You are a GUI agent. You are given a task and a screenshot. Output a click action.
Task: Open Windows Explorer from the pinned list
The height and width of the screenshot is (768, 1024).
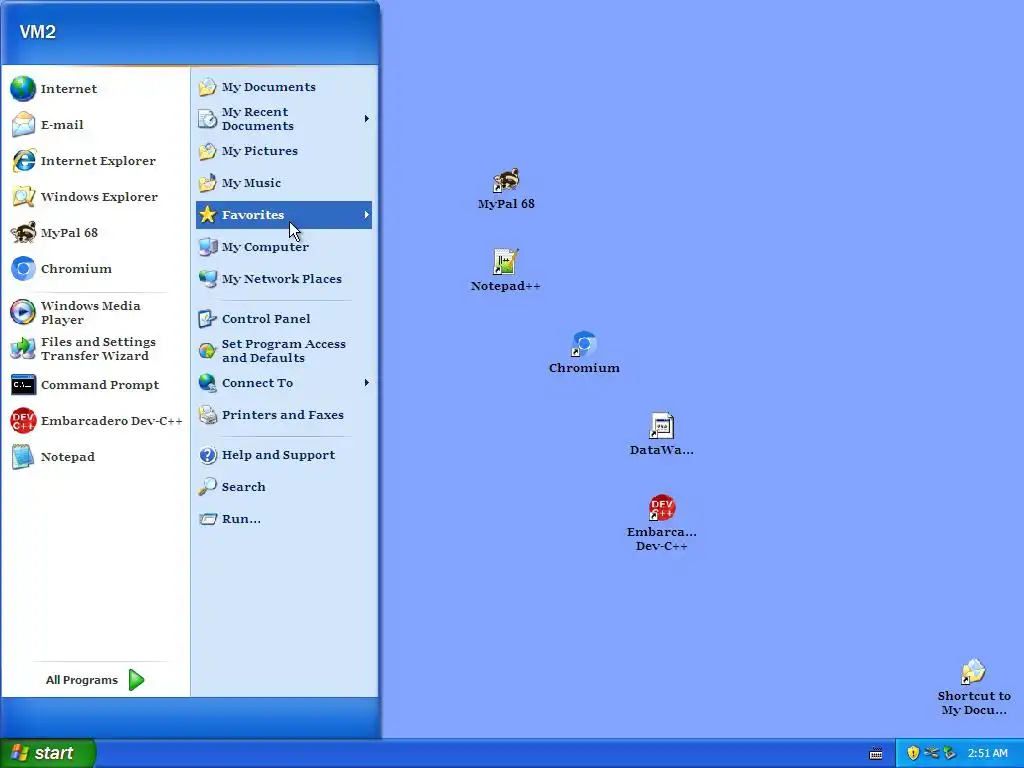[95, 197]
